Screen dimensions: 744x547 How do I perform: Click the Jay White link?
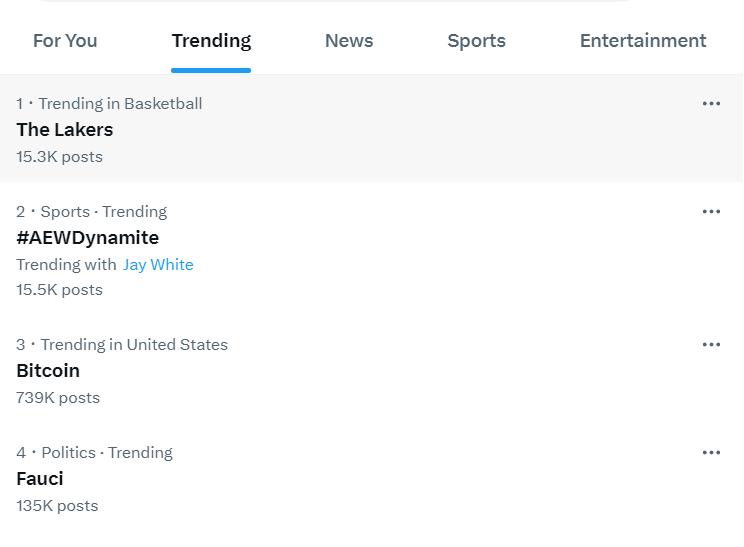click(158, 265)
